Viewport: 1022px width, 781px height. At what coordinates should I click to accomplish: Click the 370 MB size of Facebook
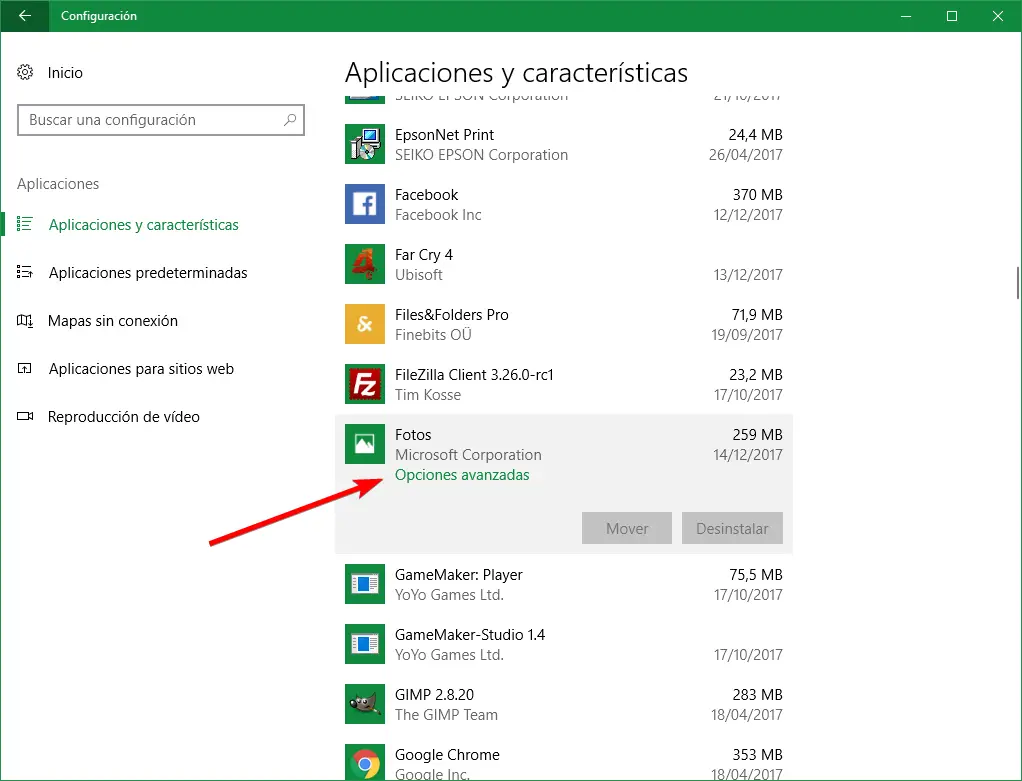(x=757, y=195)
